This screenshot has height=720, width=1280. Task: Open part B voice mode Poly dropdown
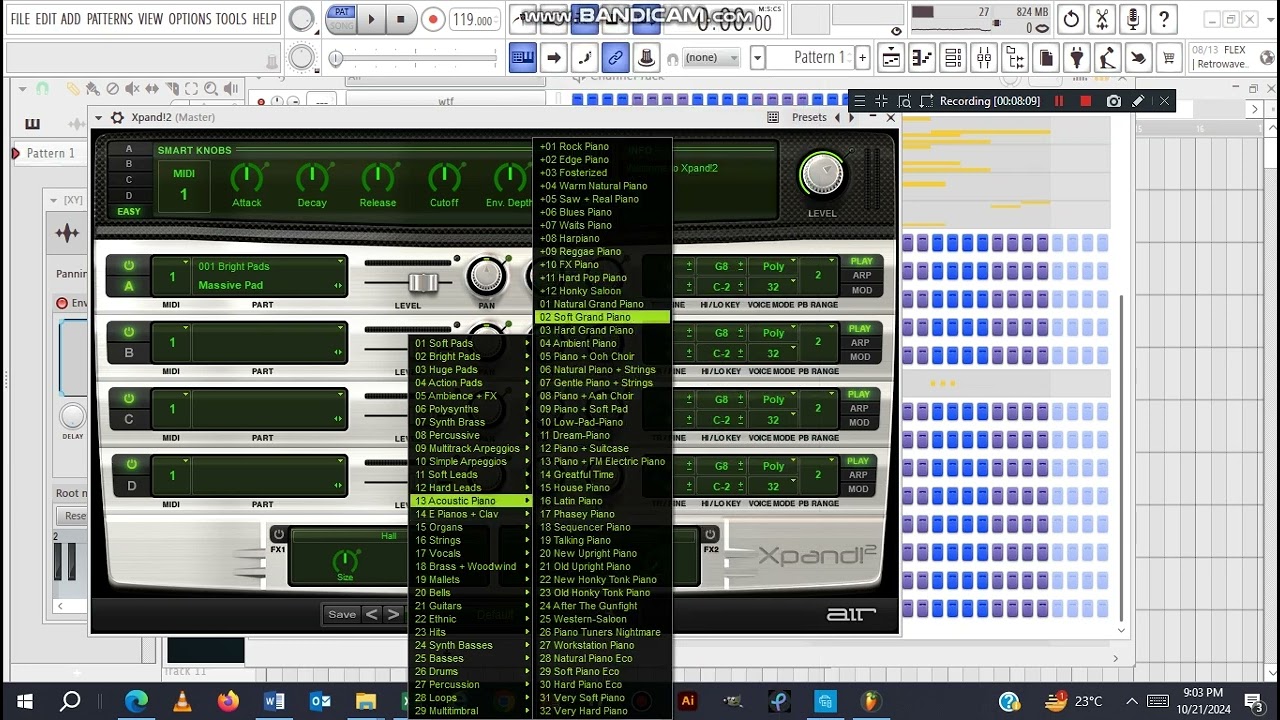773,332
